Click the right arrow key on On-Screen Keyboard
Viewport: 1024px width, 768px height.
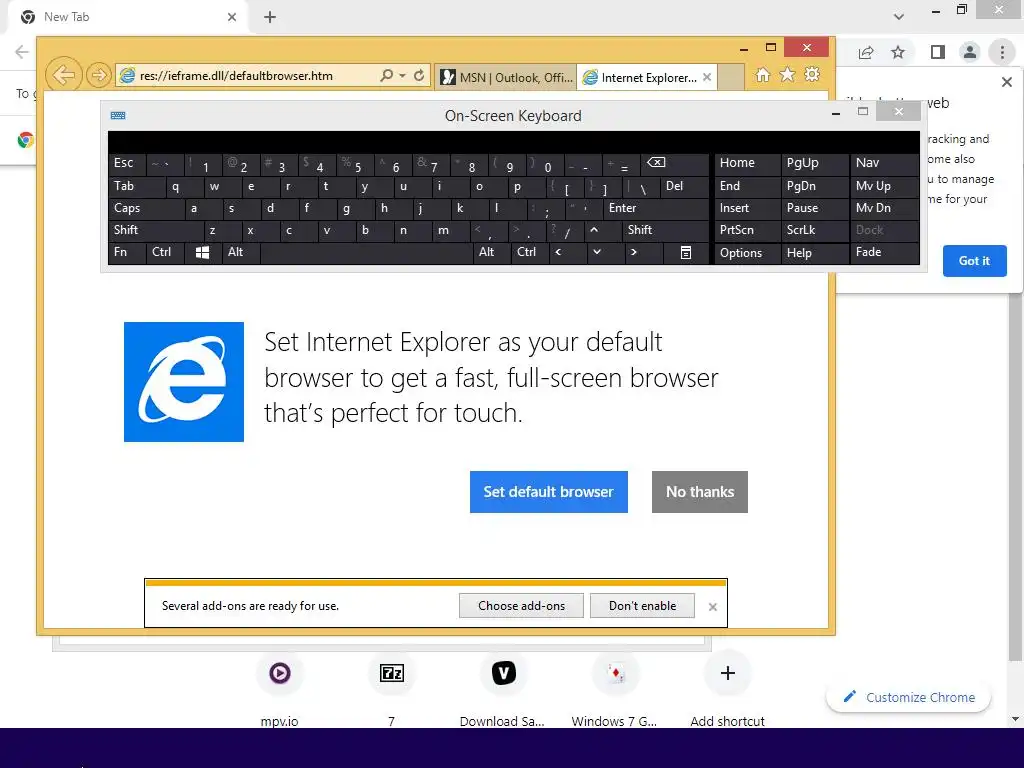point(633,252)
